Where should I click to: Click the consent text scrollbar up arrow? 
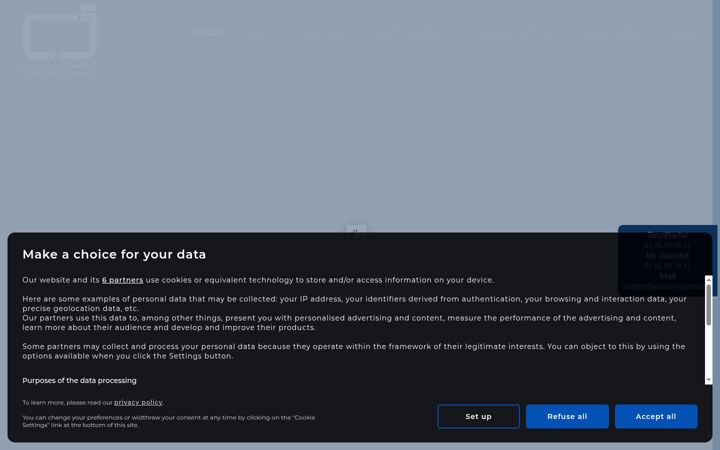pyautogui.click(x=709, y=279)
